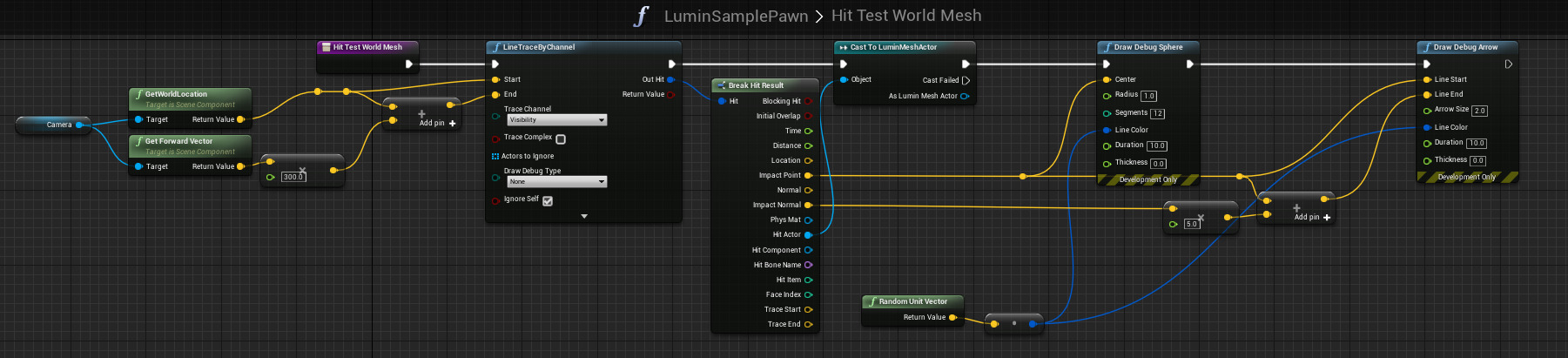Click the Arrow Size value field
This screenshot has width=1568, height=358.
[x=1479, y=111]
